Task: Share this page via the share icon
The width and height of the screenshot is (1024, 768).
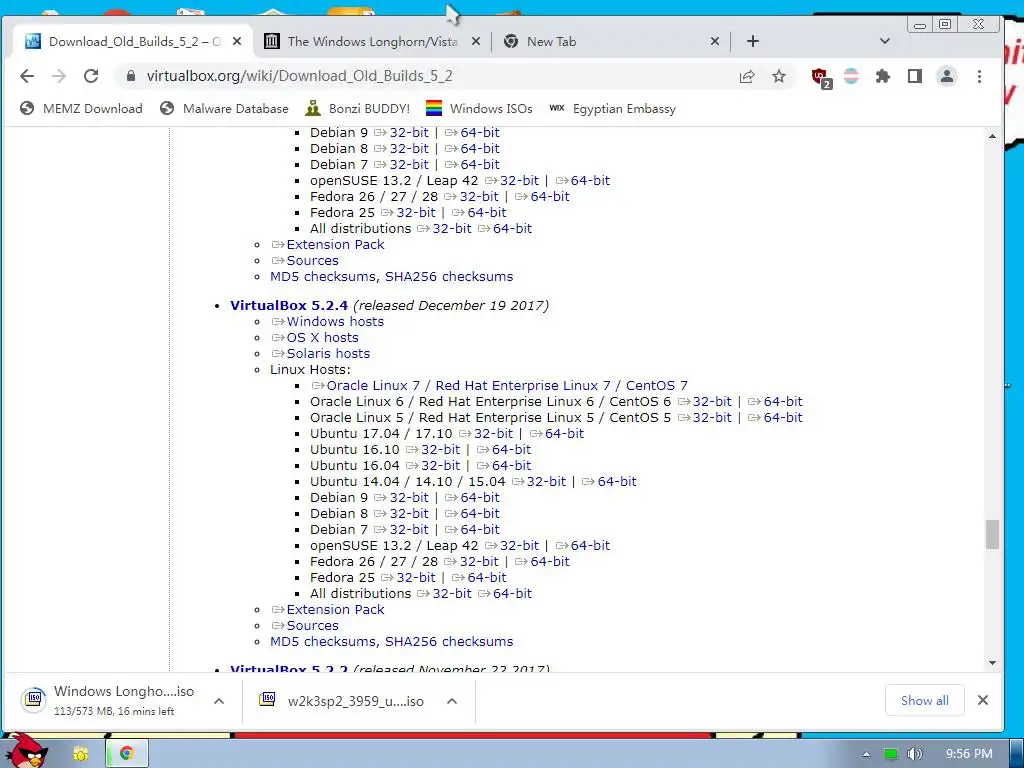Action: tap(747, 76)
